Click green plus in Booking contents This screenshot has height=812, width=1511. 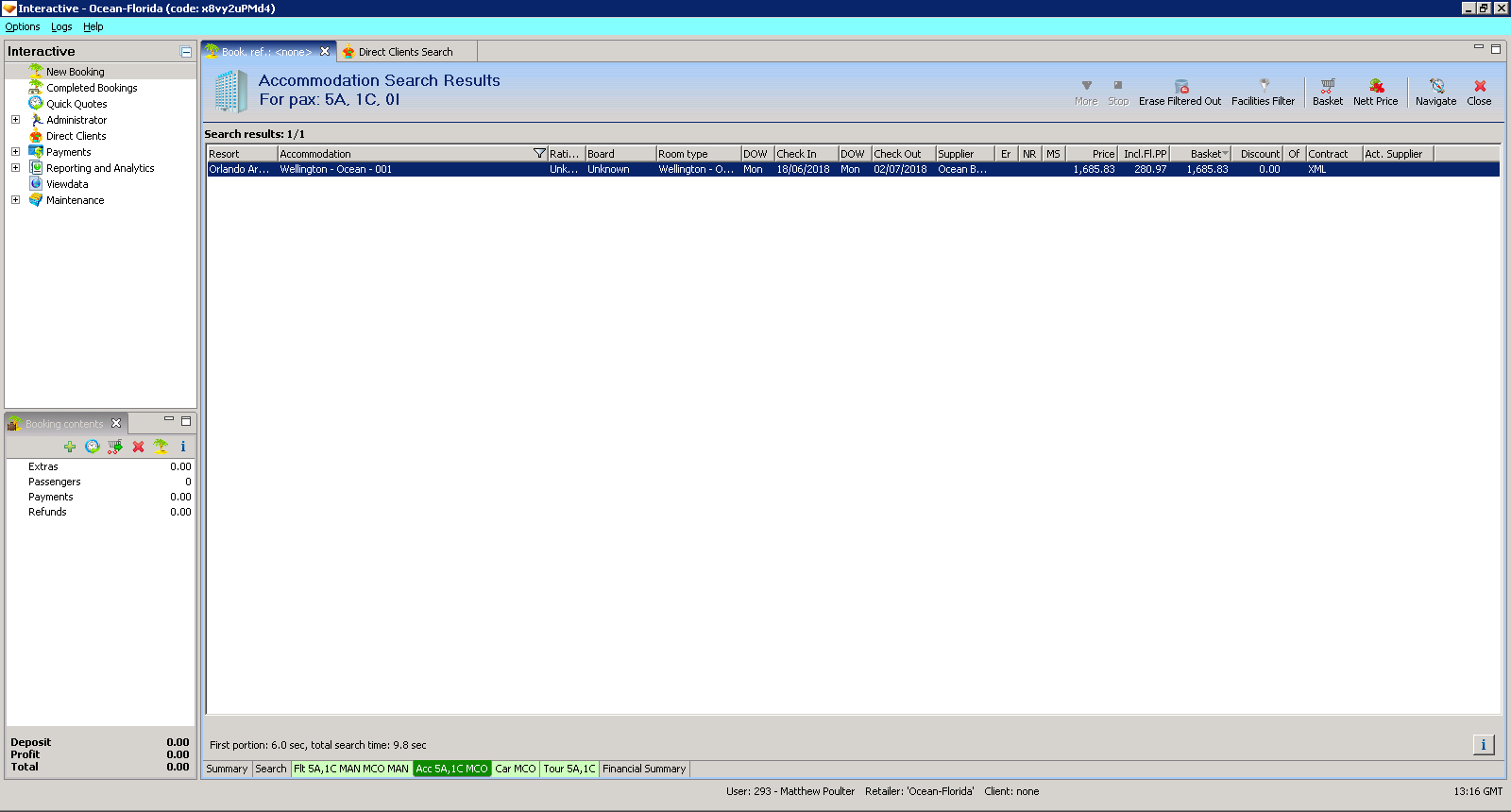coord(70,447)
